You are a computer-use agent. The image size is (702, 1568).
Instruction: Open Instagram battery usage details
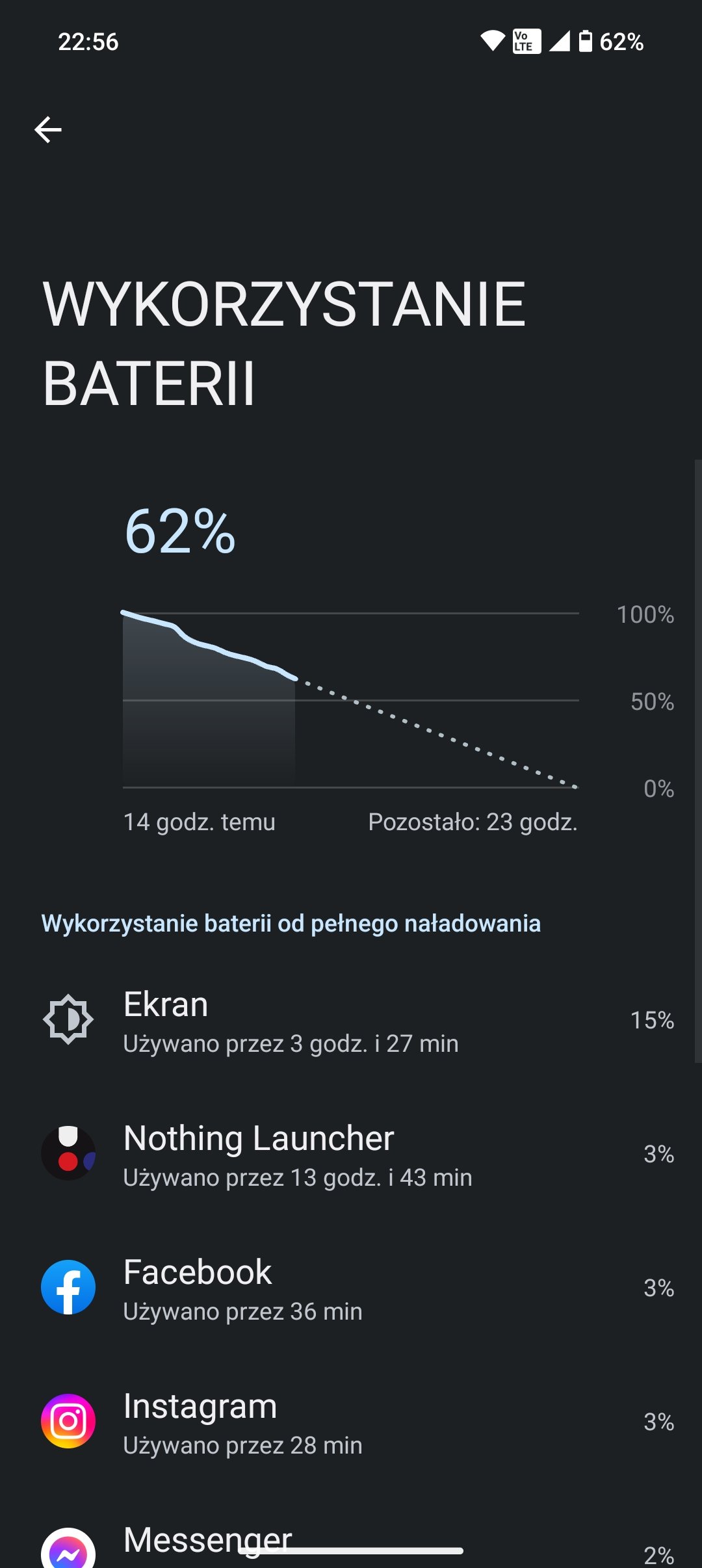351,1421
